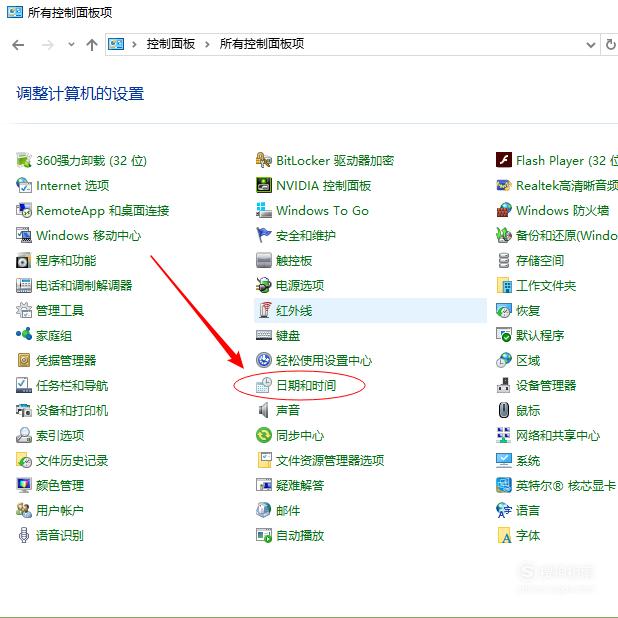
Task: Click the 触控板 icon
Action: (x=264, y=261)
